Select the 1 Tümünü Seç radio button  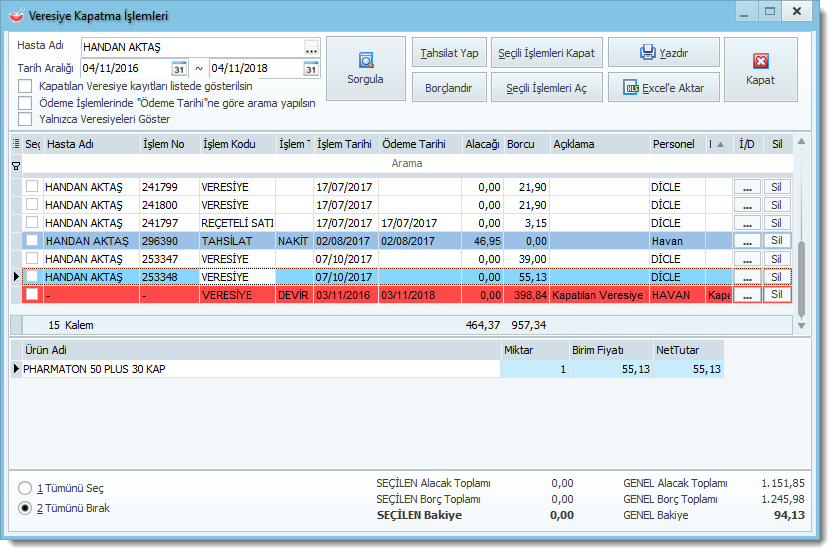tap(25, 488)
